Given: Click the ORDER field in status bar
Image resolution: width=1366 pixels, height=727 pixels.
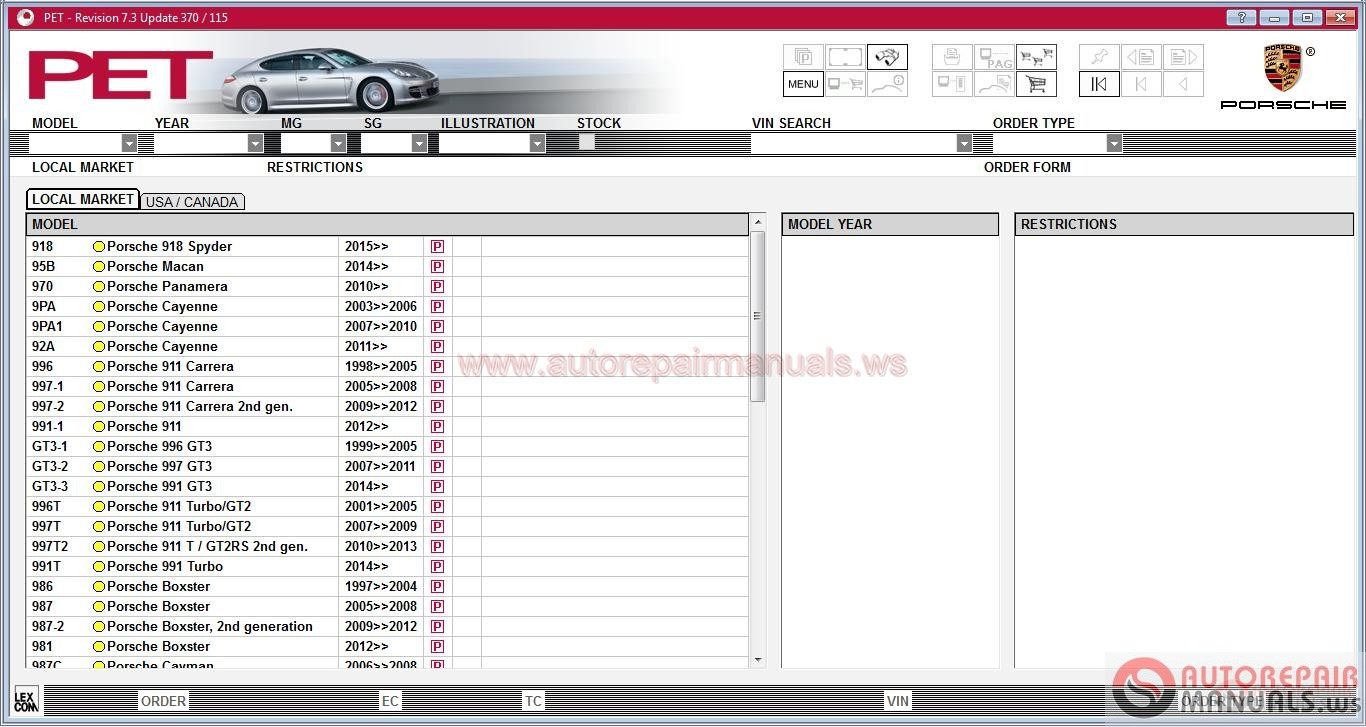Looking at the screenshot, I should [163, 701].
